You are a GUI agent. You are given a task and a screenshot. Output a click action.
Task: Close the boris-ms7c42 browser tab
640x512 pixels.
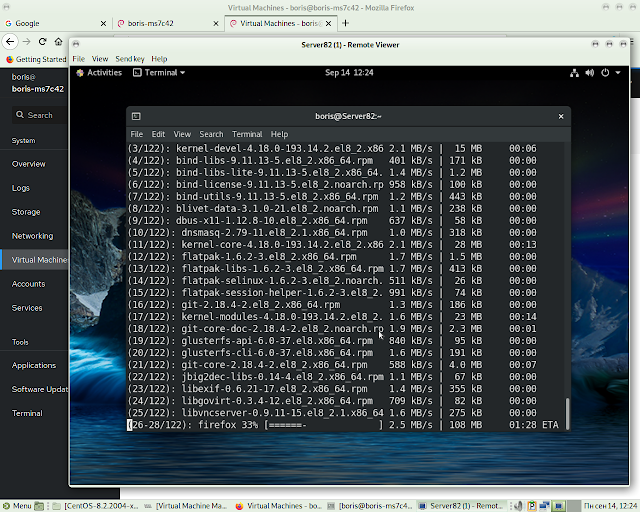[216, 23]
